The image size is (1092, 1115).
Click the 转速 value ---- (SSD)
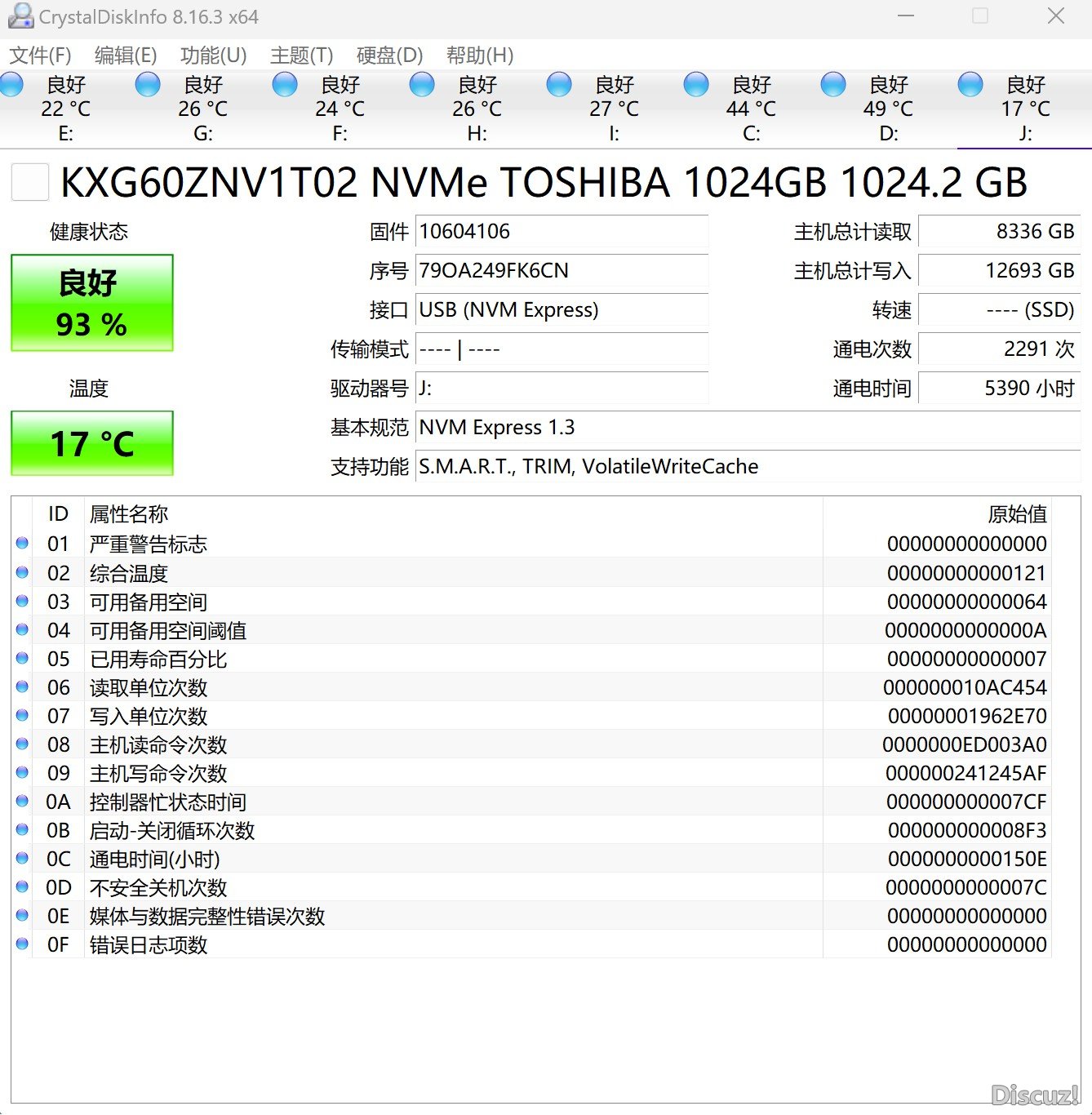[x=999, y=310]
